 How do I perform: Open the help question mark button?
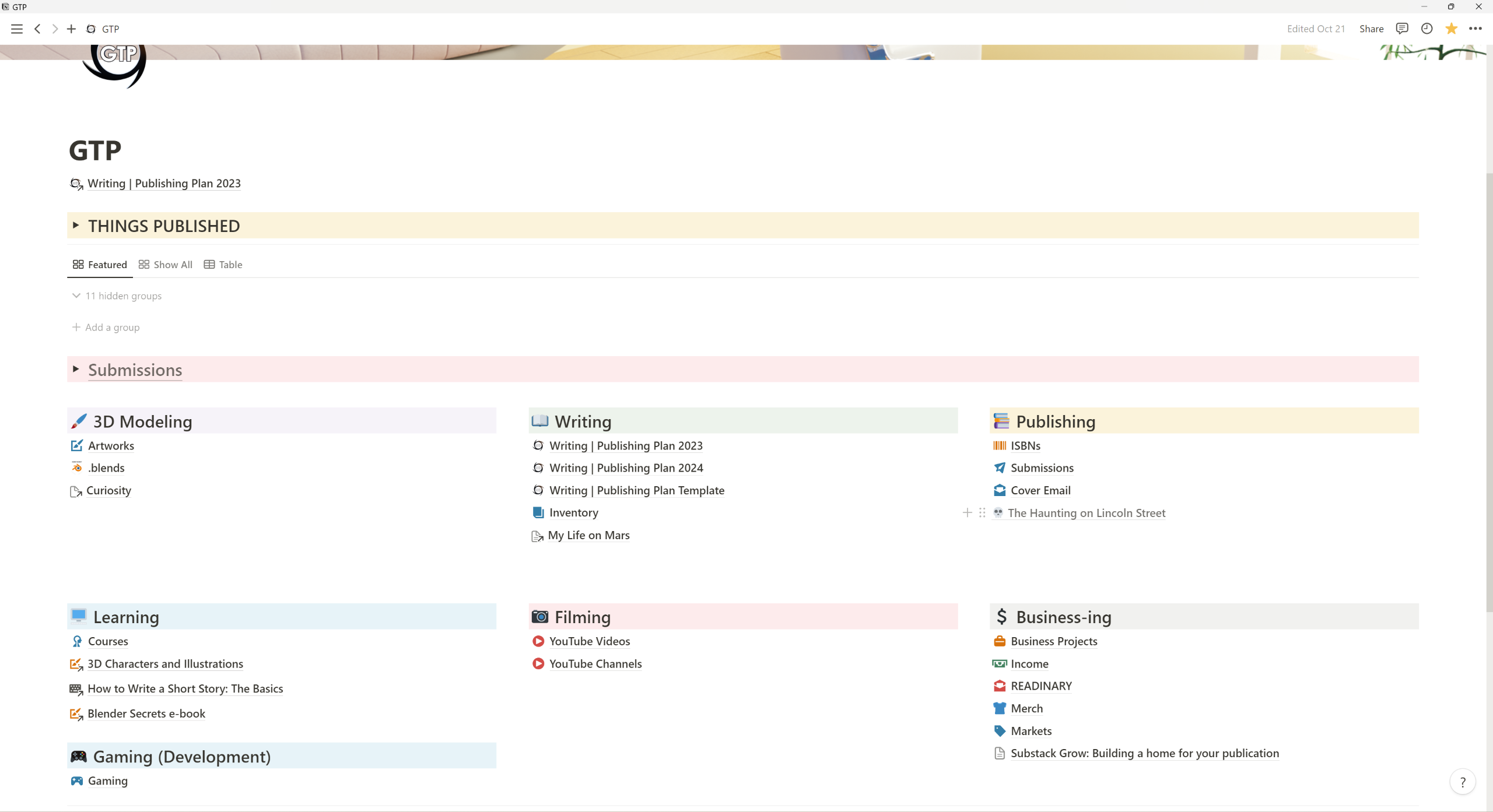pyautogui.click(x=1462, y=782)
